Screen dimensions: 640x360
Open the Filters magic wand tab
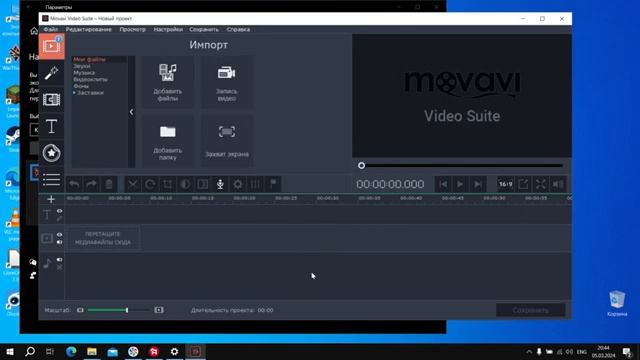[x=51, y=73]
